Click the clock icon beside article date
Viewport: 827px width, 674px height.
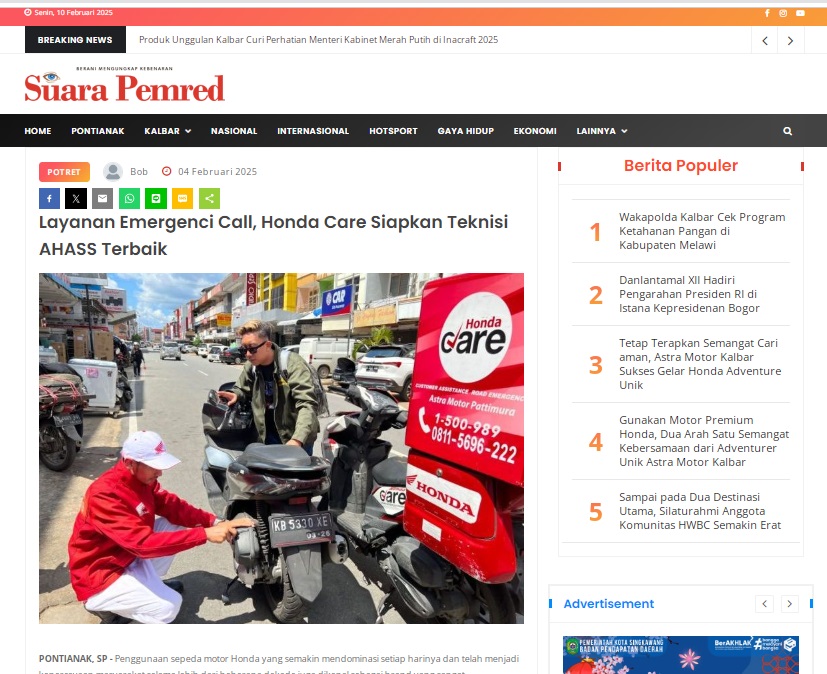point(167,171)
